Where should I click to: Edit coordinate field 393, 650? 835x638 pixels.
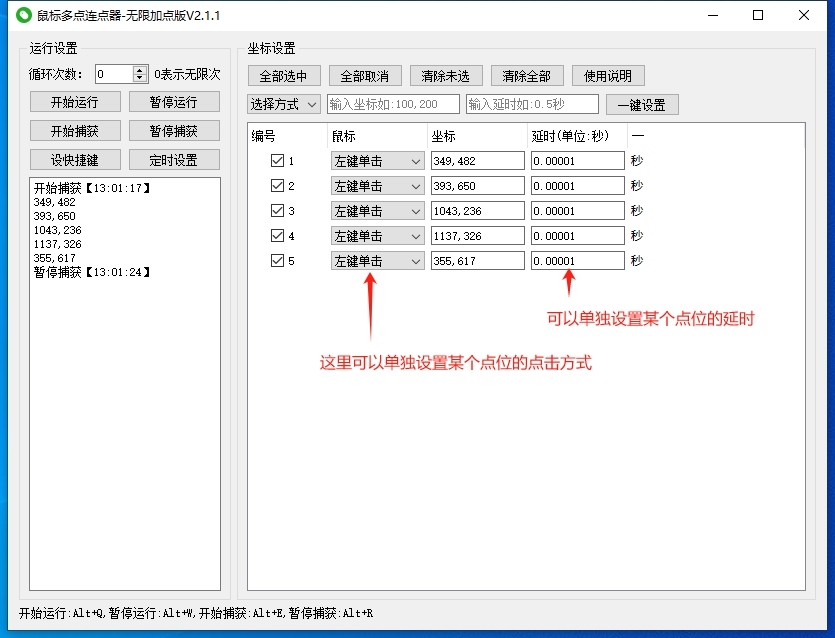(x=478, y=186)
